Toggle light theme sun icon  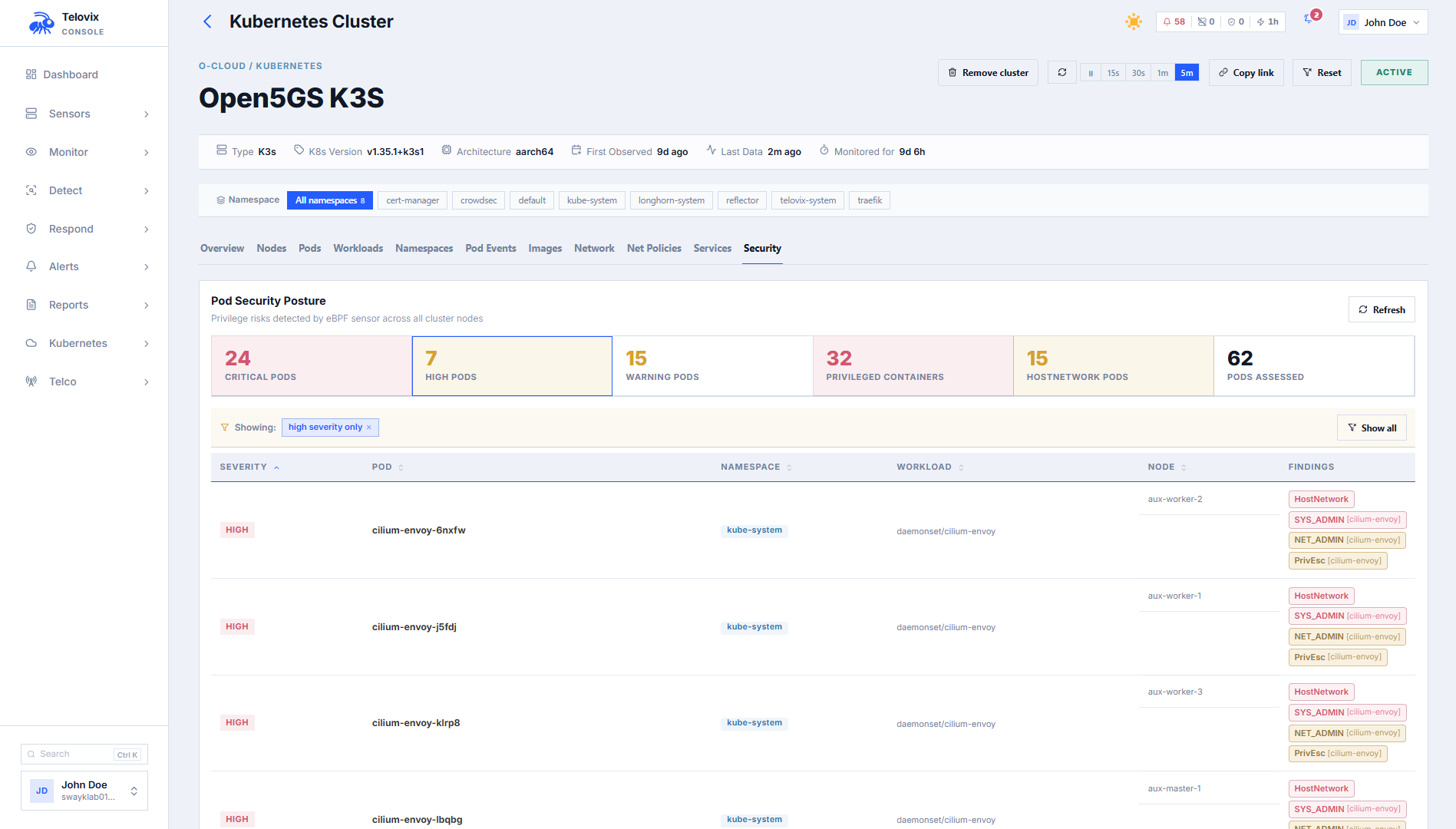(x=1134, y=21)
